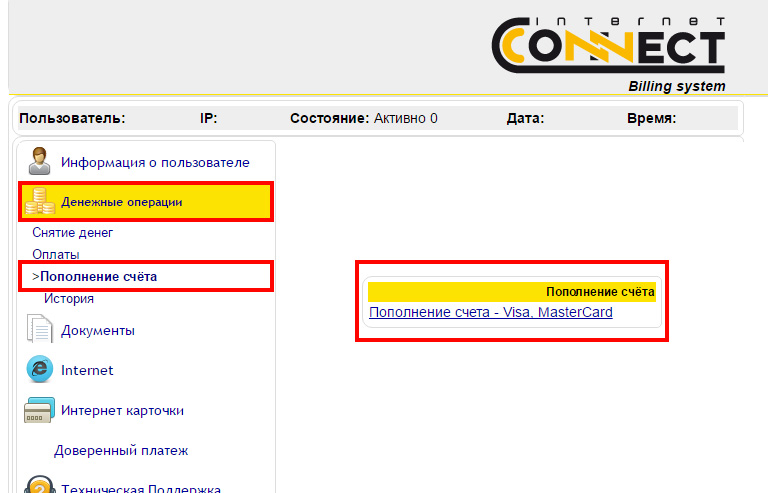This screenshot has height=493, width=768.
Task: Collapse the Денежные операции menu section
Action: pyautogui.click(x=122, y=202)
